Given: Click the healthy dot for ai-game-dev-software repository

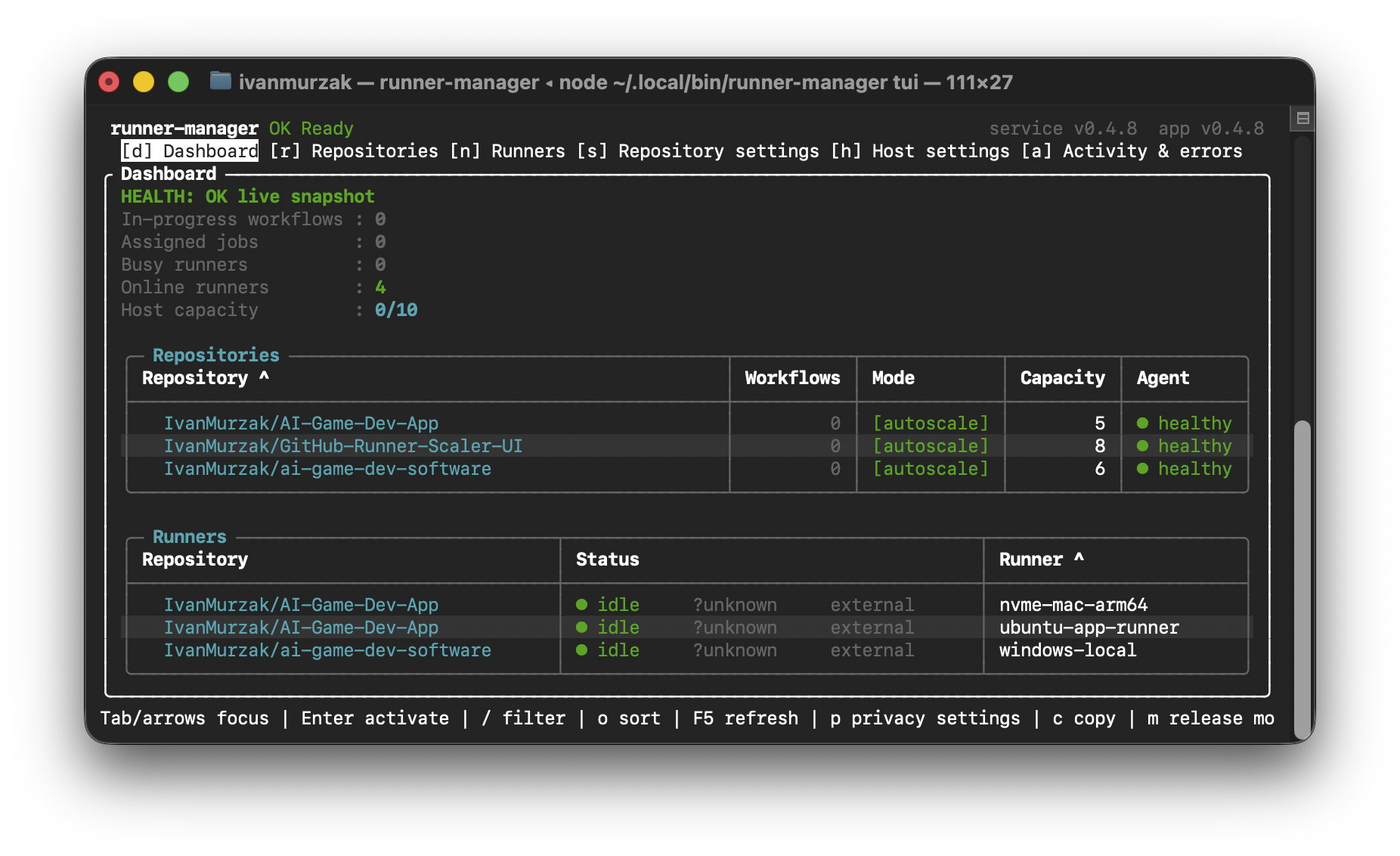Looking at the screenshot, I should coord(1142,468).
